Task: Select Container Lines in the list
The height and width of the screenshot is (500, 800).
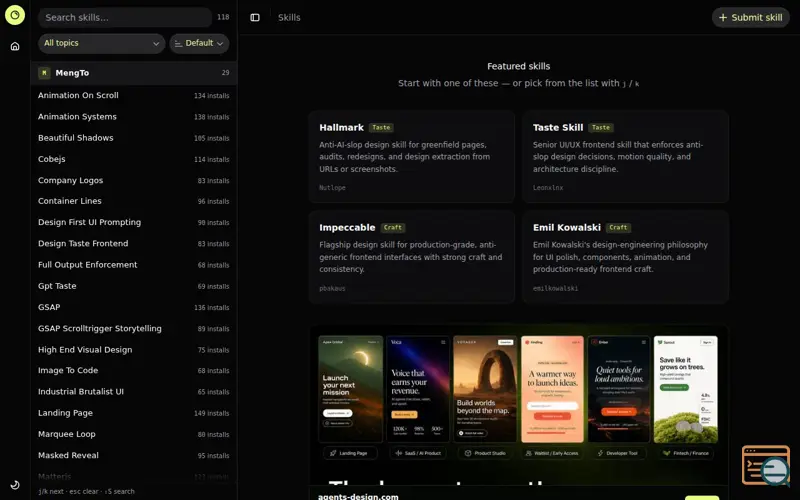Action: click(x=134, y=201)
